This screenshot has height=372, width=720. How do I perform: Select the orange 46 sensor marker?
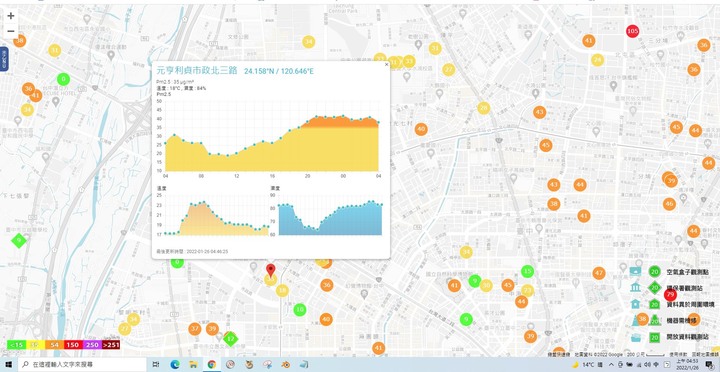click(x=669, y=204)
